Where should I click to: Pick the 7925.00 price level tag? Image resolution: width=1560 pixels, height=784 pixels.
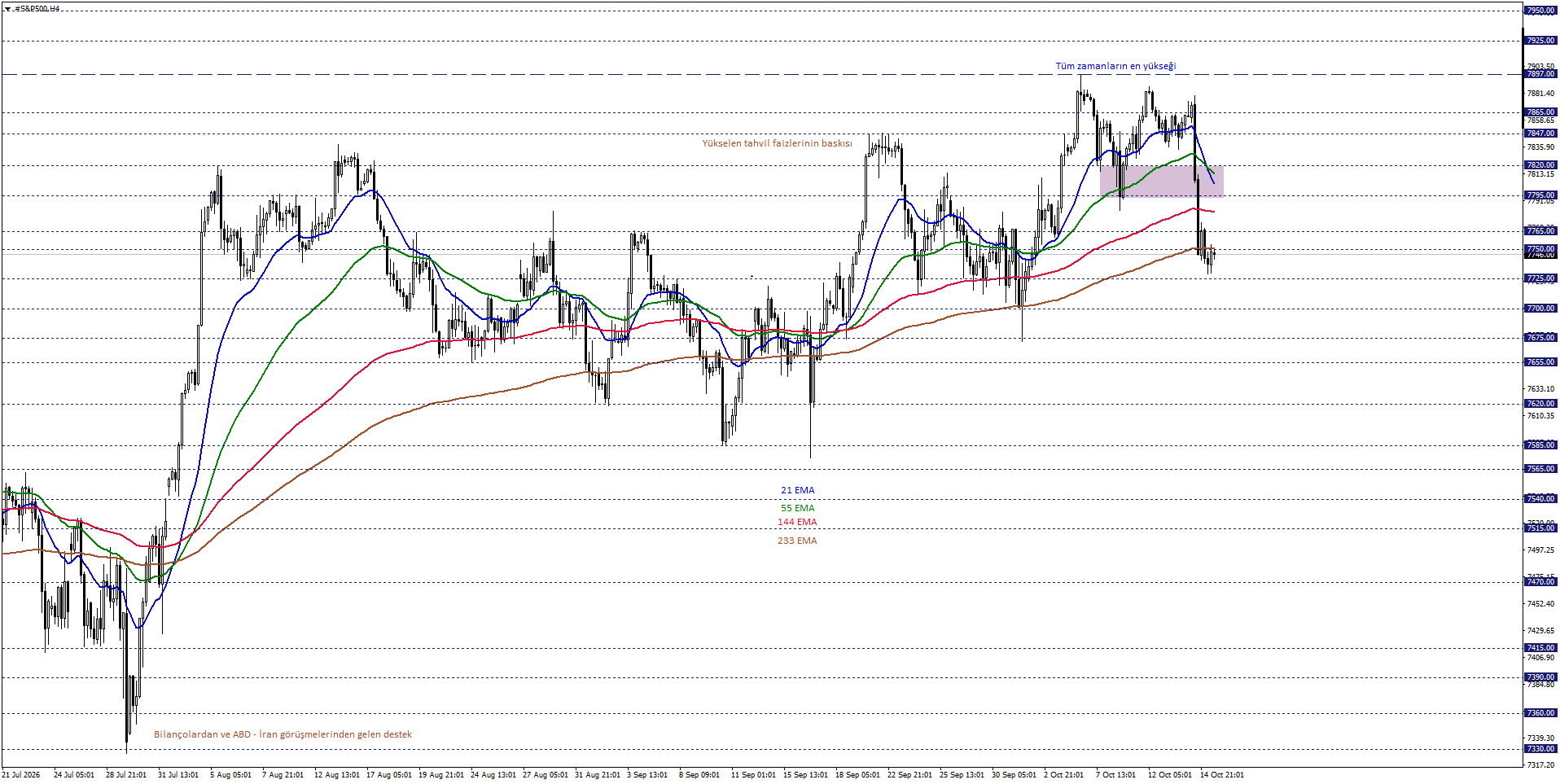(1540, 41)
